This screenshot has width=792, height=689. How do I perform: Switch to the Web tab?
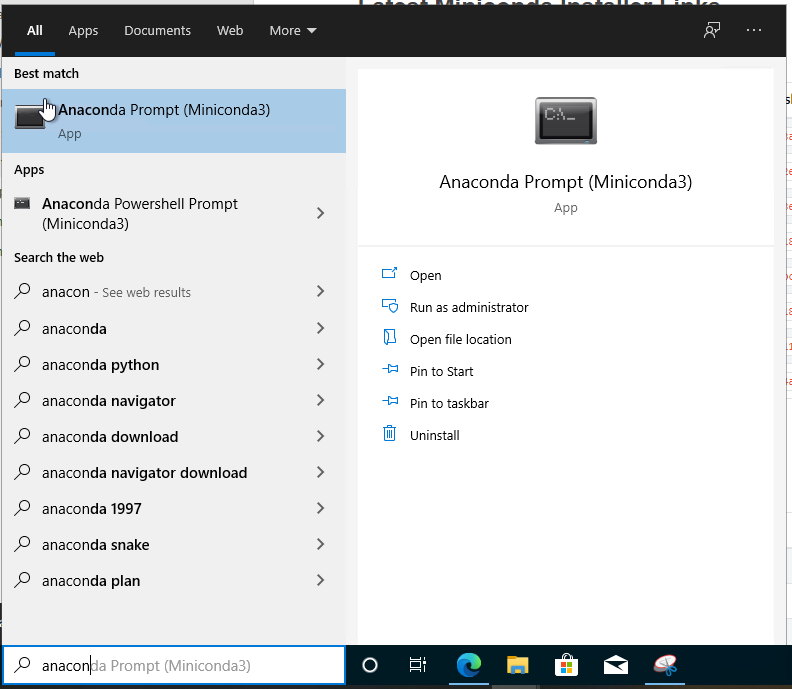pyautogui.click(x=230, y=31)
